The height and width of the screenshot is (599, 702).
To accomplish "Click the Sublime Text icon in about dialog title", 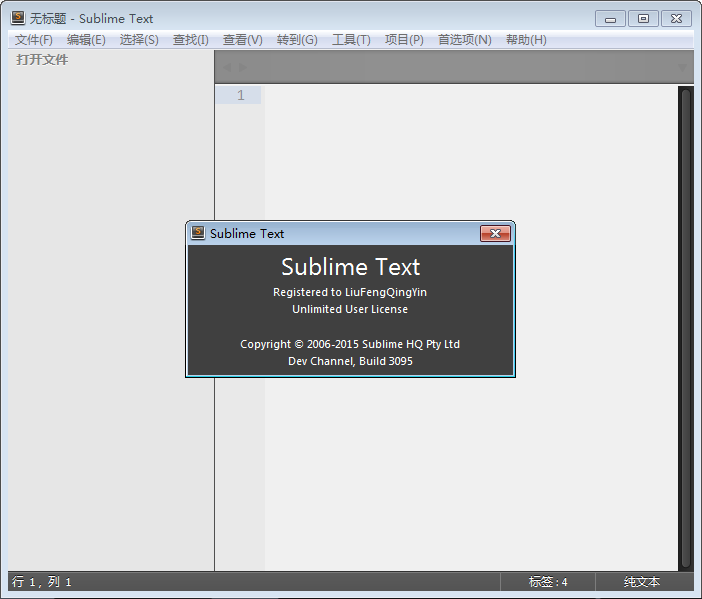I will (198, 233).
